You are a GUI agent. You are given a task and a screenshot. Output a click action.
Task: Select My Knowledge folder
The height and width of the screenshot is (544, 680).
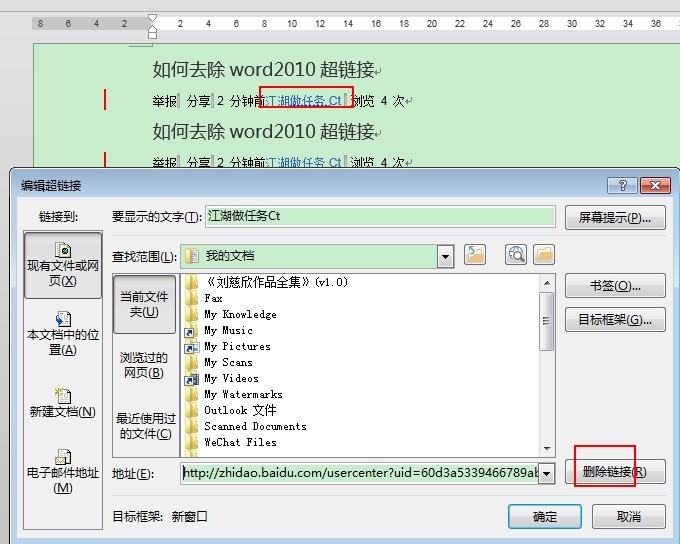coord(231,315)
